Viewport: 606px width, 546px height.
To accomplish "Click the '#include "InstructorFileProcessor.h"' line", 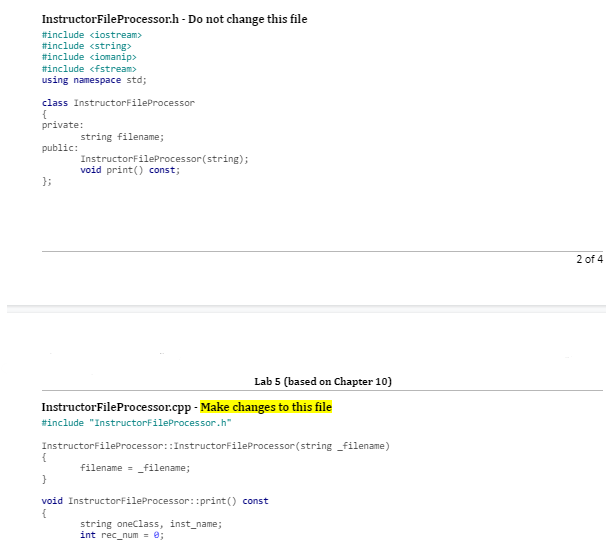I will point(136,423).
